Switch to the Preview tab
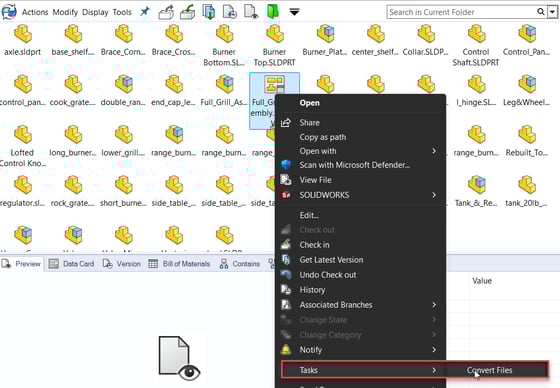The height and width of the screenshot is (388, 560). [x=22, y=264]
